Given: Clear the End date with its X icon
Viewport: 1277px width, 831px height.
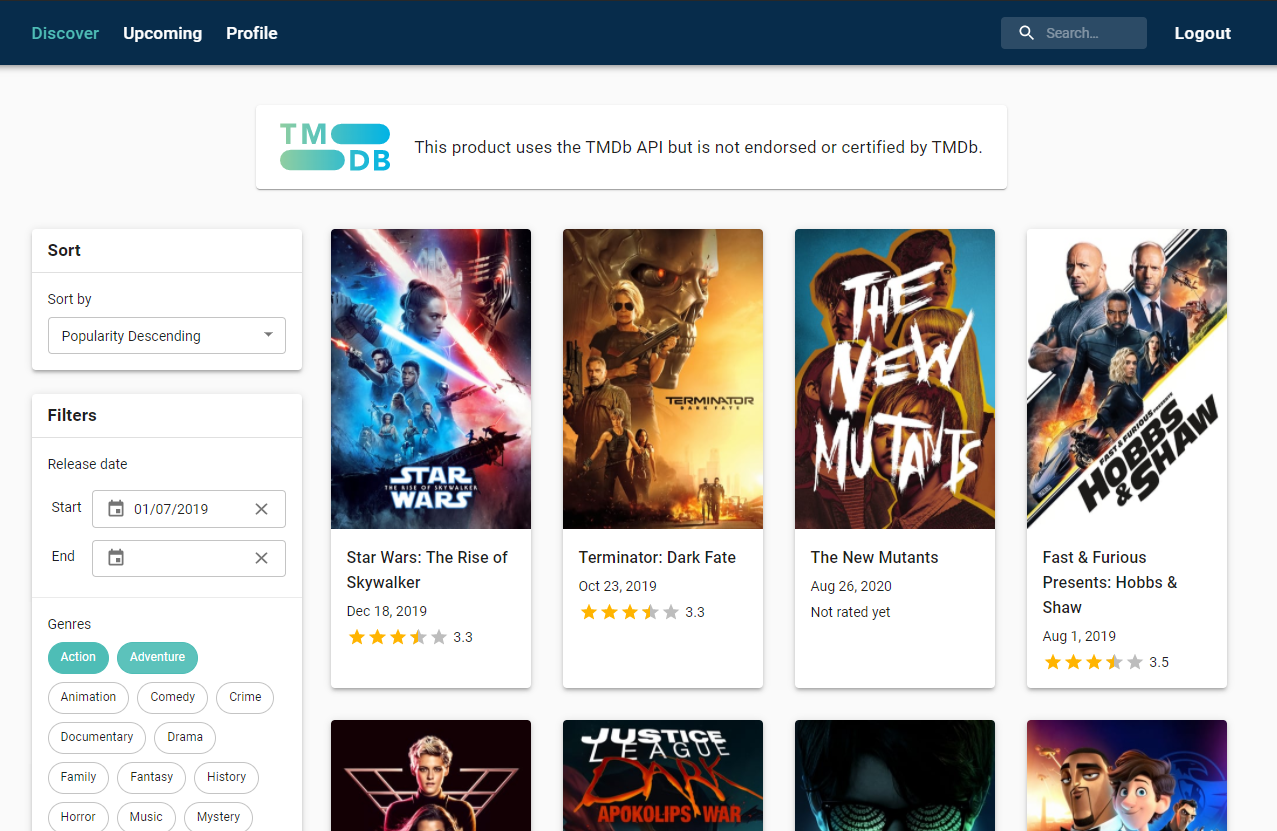Looking at the screenshot, I should 261,558.
